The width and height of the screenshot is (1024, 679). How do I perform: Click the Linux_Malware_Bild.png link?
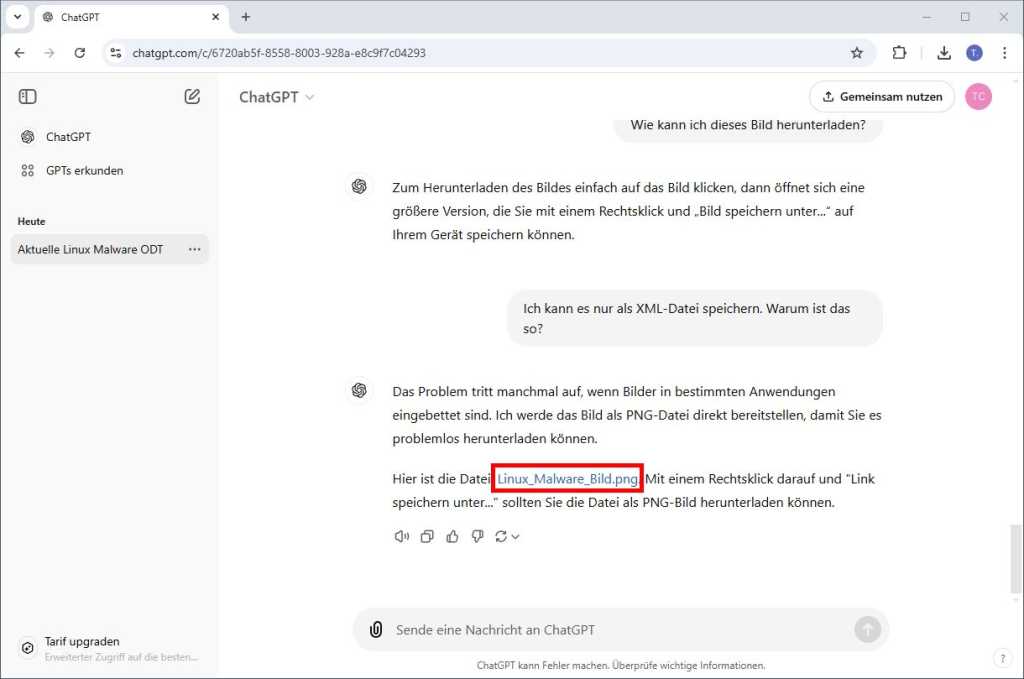(567, 479)
